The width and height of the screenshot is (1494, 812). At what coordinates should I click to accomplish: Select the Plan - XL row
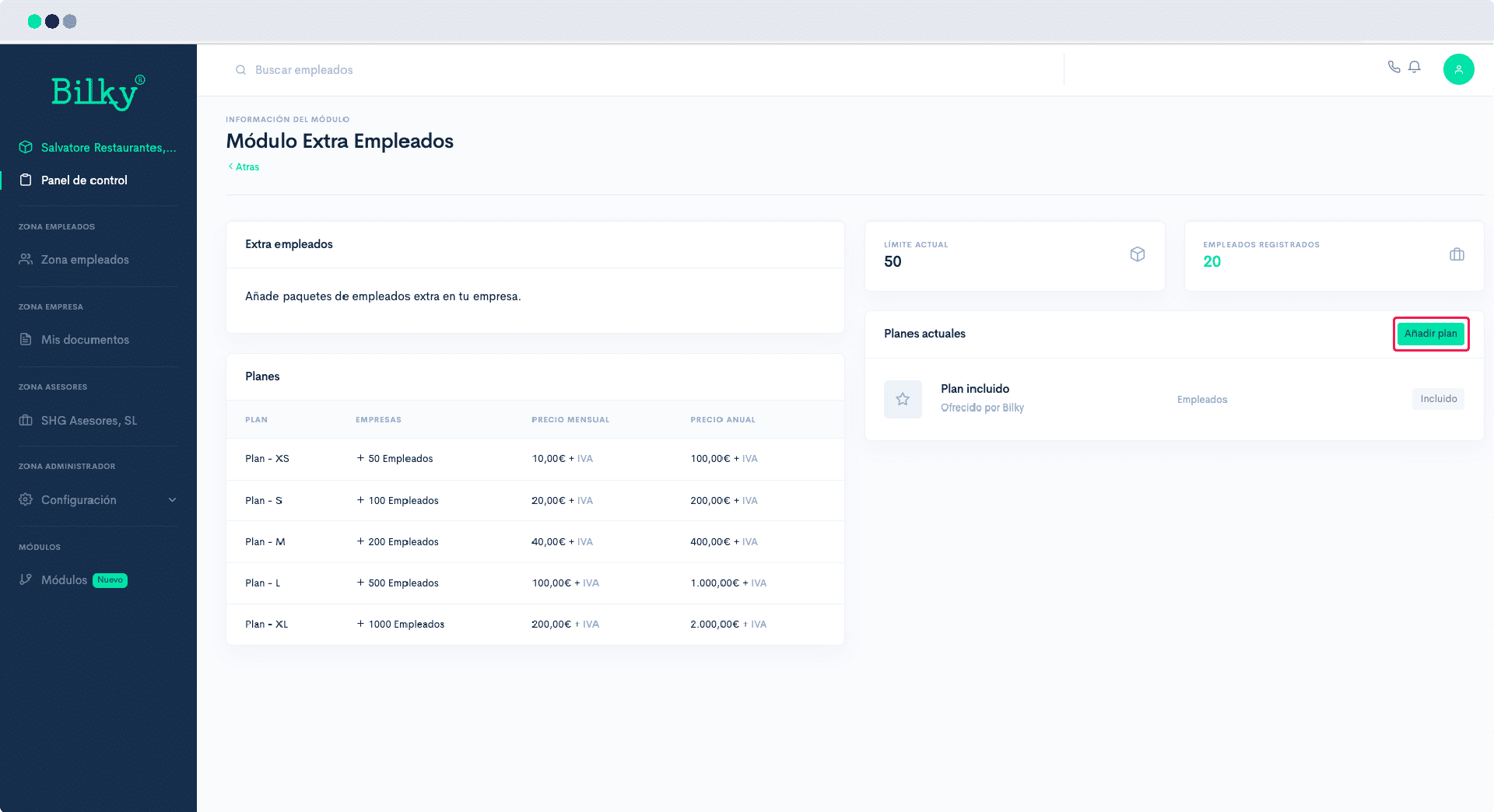coord(535,625)
